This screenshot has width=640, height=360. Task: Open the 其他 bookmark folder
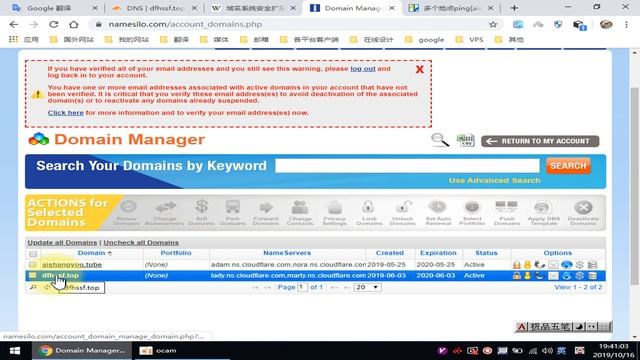pyautogui.click(x=509, y=40)
